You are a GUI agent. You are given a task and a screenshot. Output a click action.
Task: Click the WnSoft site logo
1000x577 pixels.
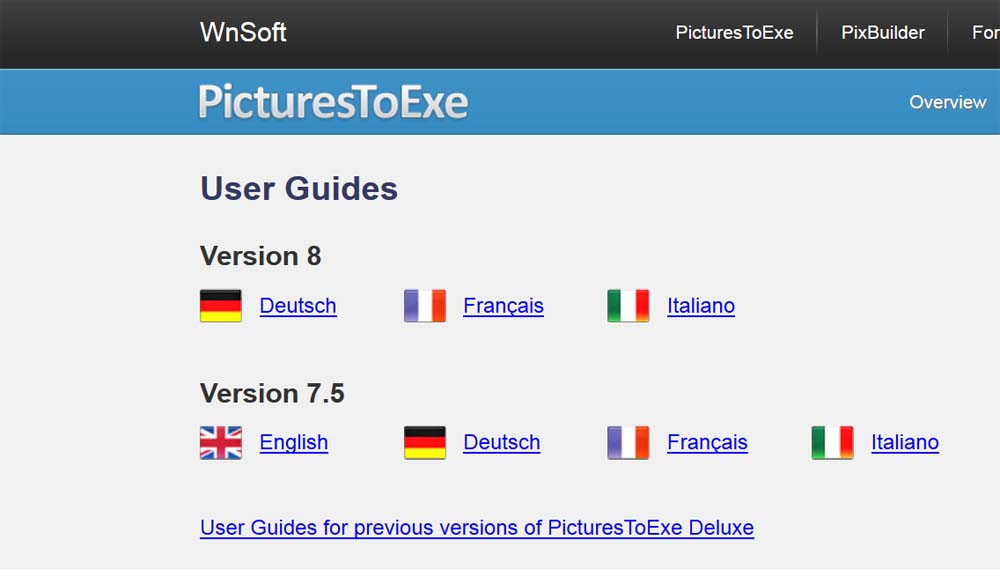click(x=243, y=32)
